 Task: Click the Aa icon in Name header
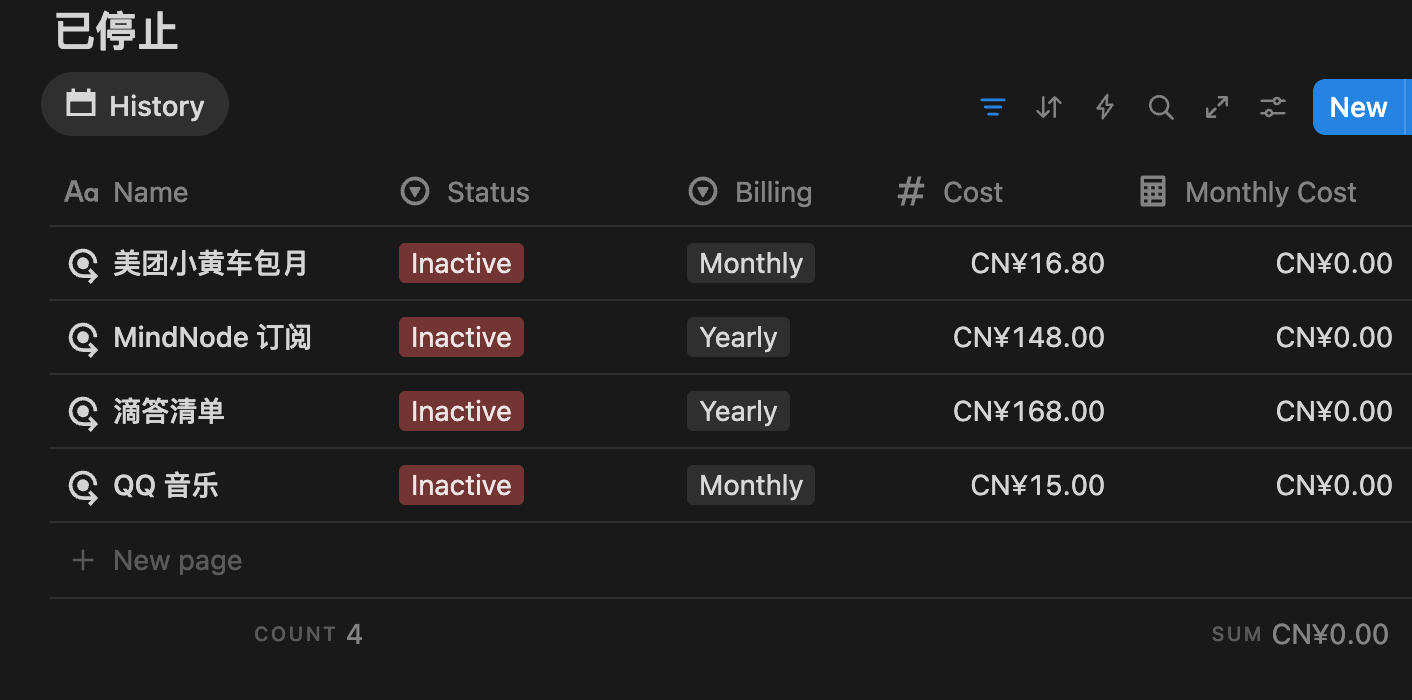pos(81,192)
